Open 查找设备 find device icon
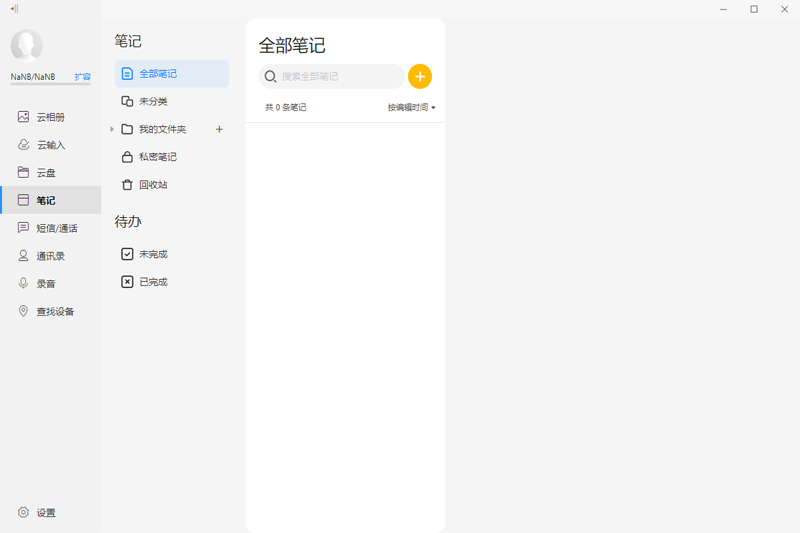 23,311
